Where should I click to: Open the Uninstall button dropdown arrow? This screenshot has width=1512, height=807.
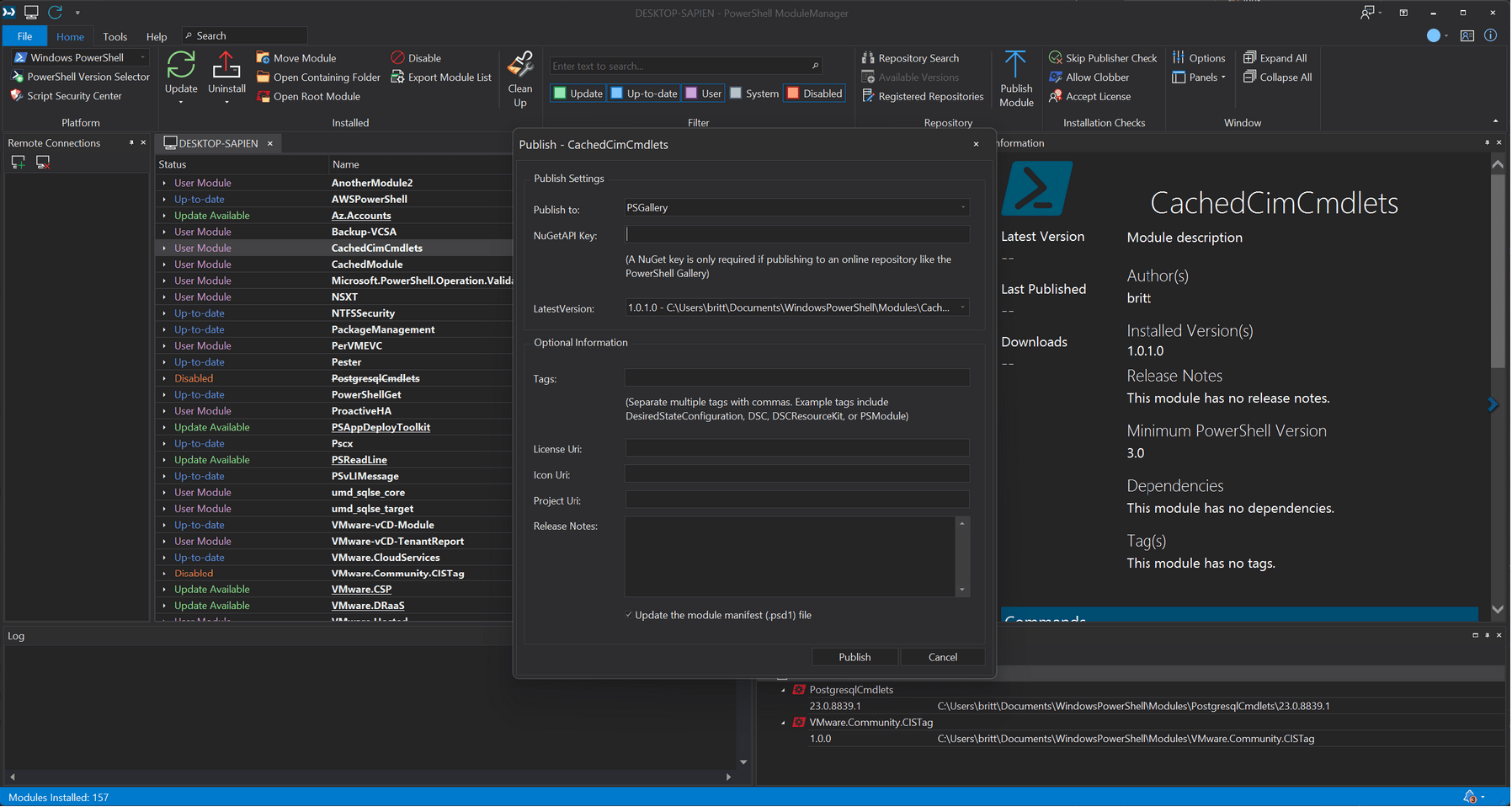(x=226, y=103)
